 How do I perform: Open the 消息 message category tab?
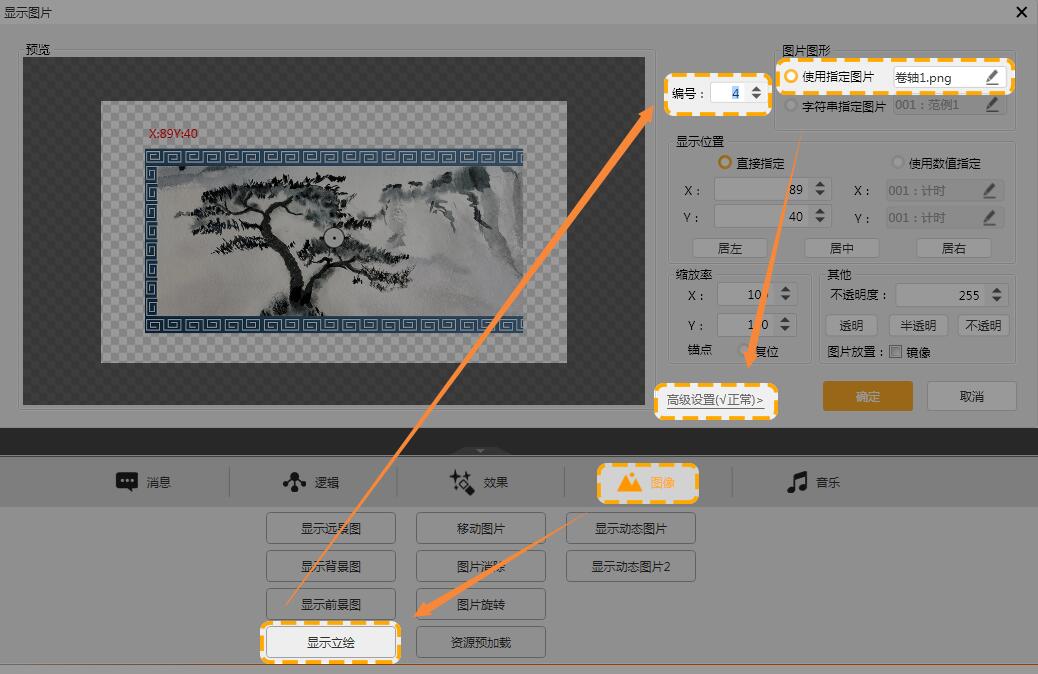point(144,482)
